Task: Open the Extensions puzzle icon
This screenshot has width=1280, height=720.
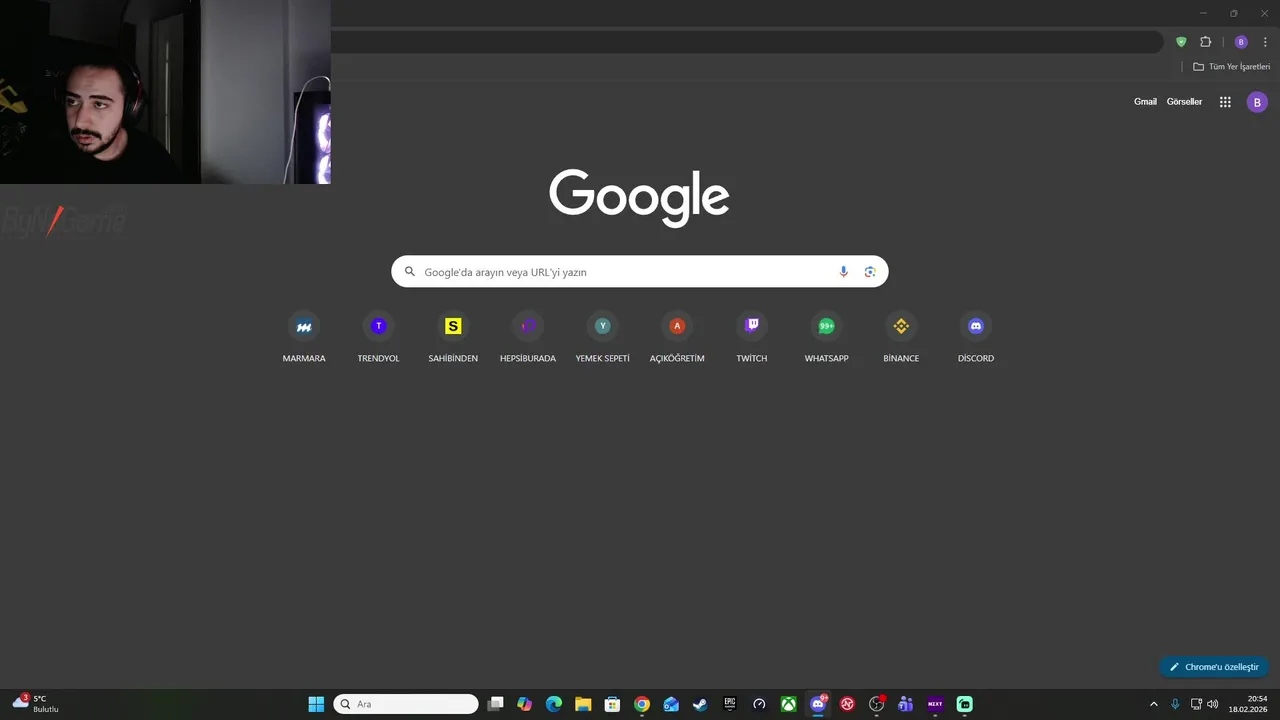Action: (x=1205, y=42)
